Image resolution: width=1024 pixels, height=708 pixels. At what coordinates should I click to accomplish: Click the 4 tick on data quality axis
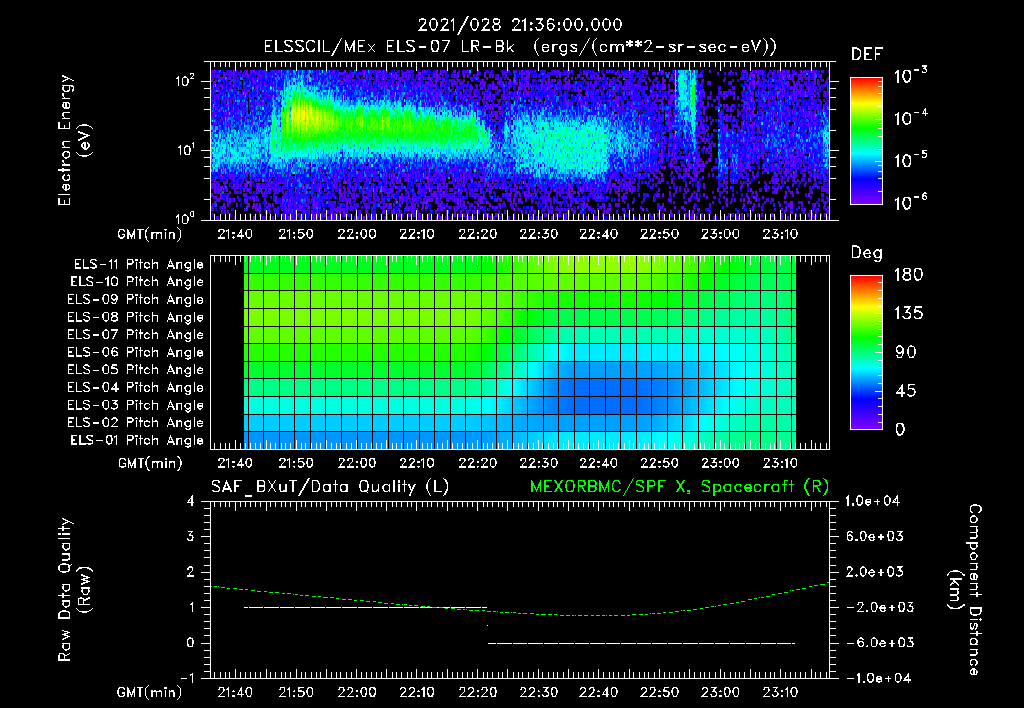[x=191, y=502]
